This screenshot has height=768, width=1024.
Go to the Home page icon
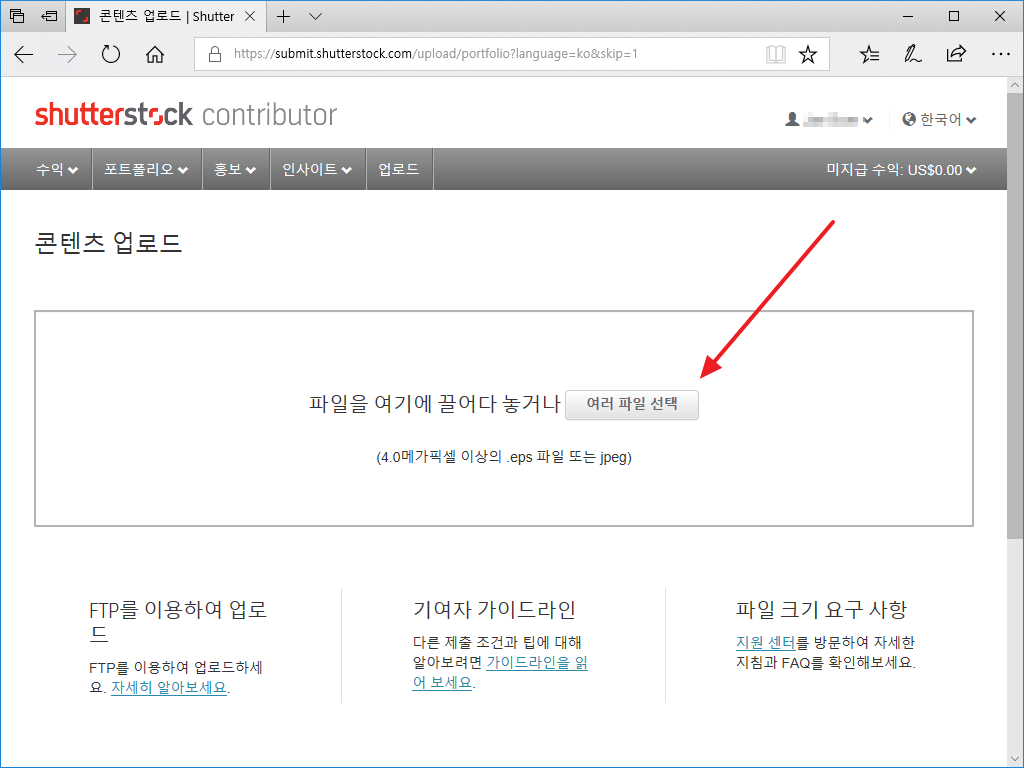click(155, 54)
